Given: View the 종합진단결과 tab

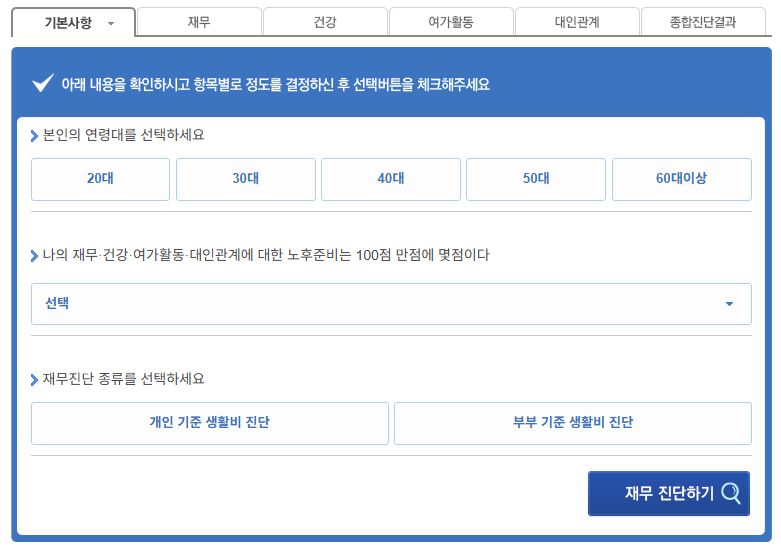Looking at the screenshot, I should [703, 22].
